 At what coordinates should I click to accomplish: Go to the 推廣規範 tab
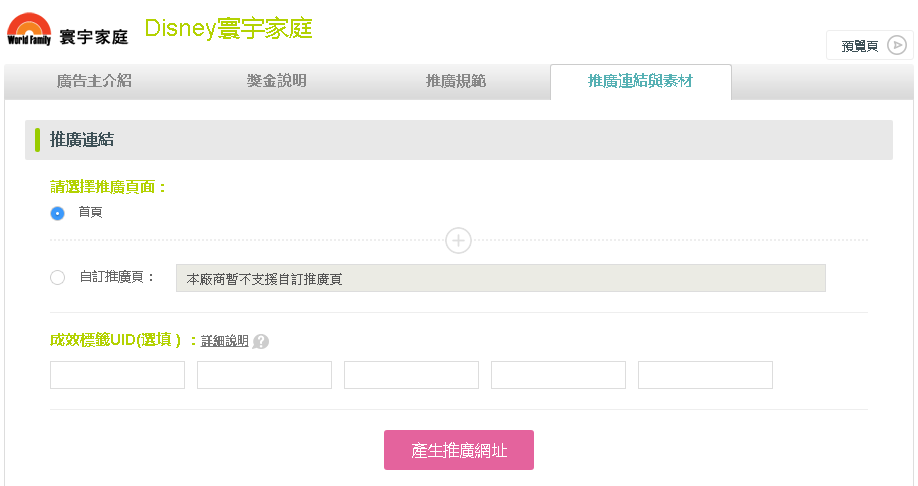click(x=456, y=81)
